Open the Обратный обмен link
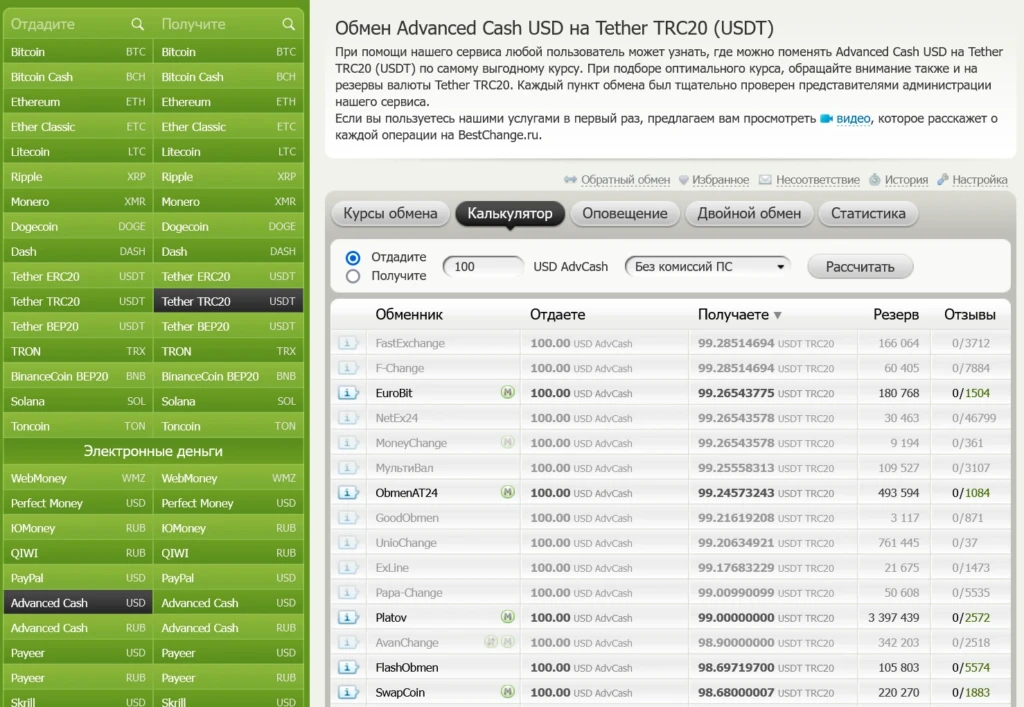The width and height of the screenshot is (1024, 707). pyautogui.click(x=625, y=180)
